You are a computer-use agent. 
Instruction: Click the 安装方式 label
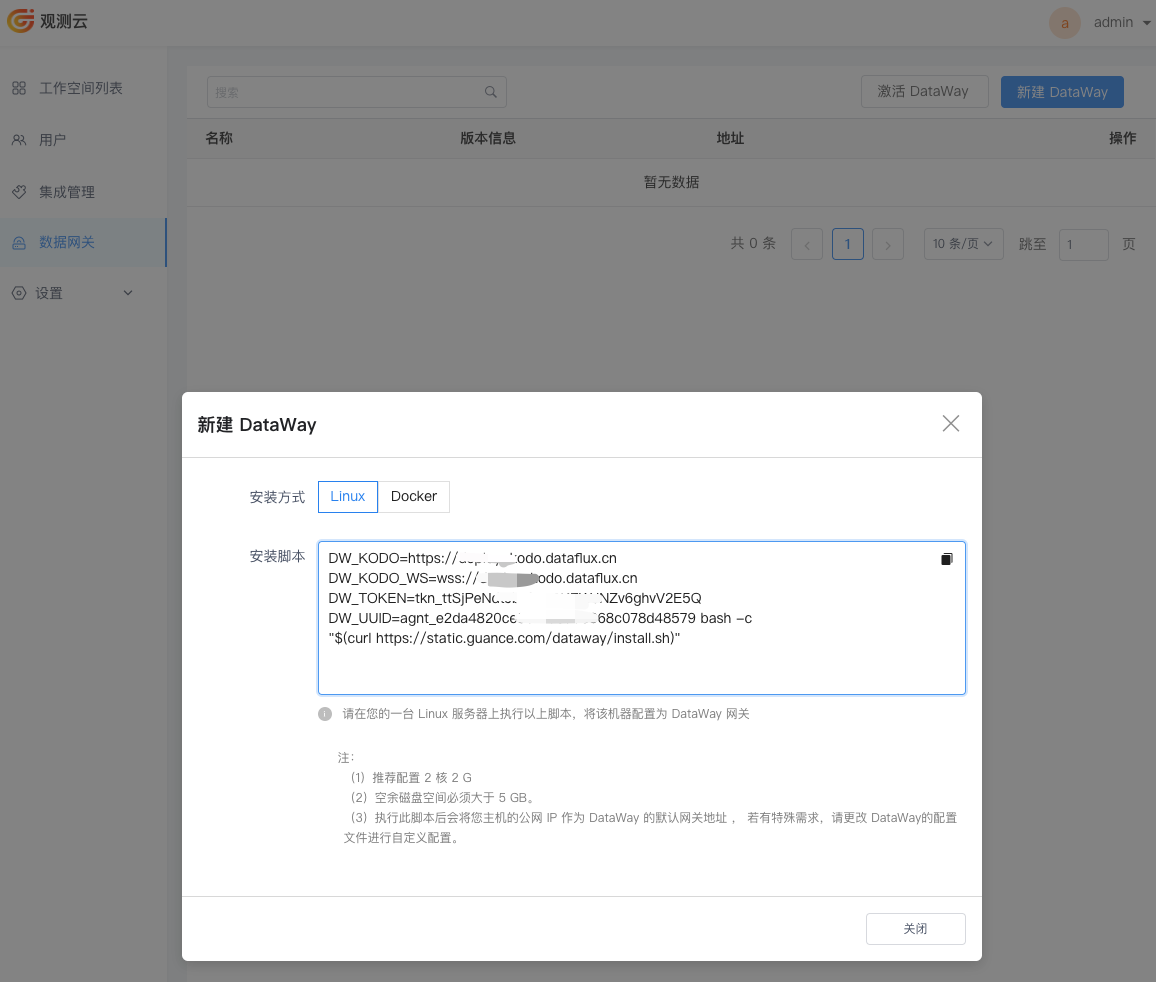tap(277, 497)
